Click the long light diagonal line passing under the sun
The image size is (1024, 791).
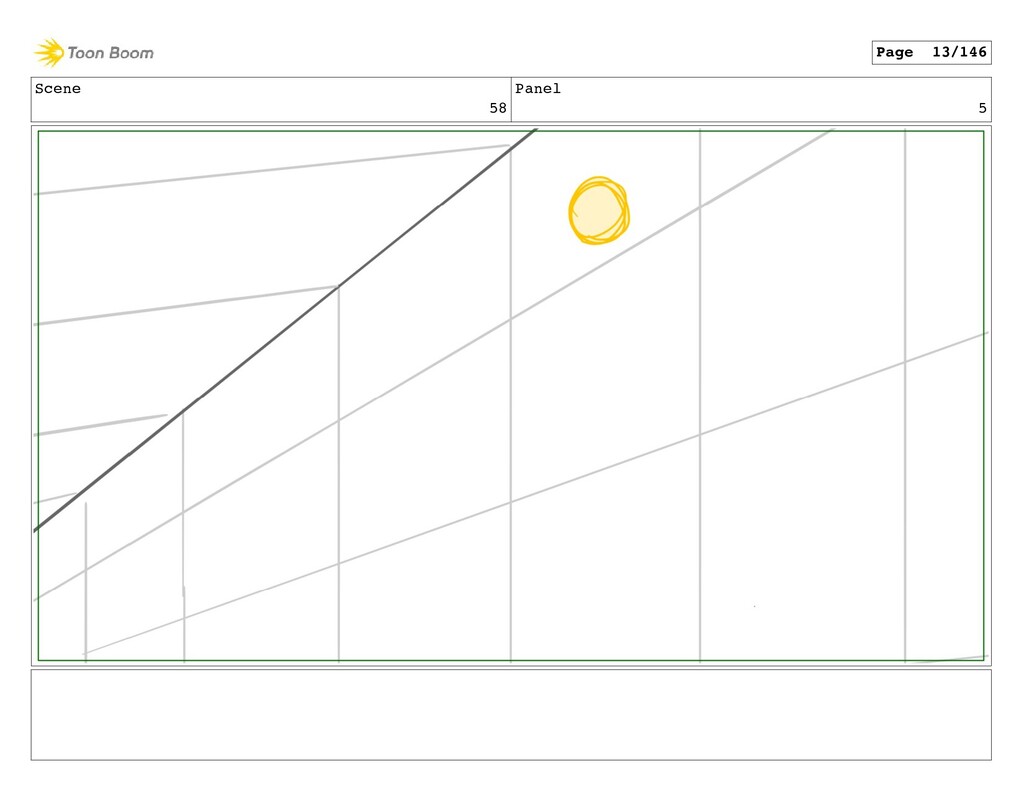click(434, 364)
